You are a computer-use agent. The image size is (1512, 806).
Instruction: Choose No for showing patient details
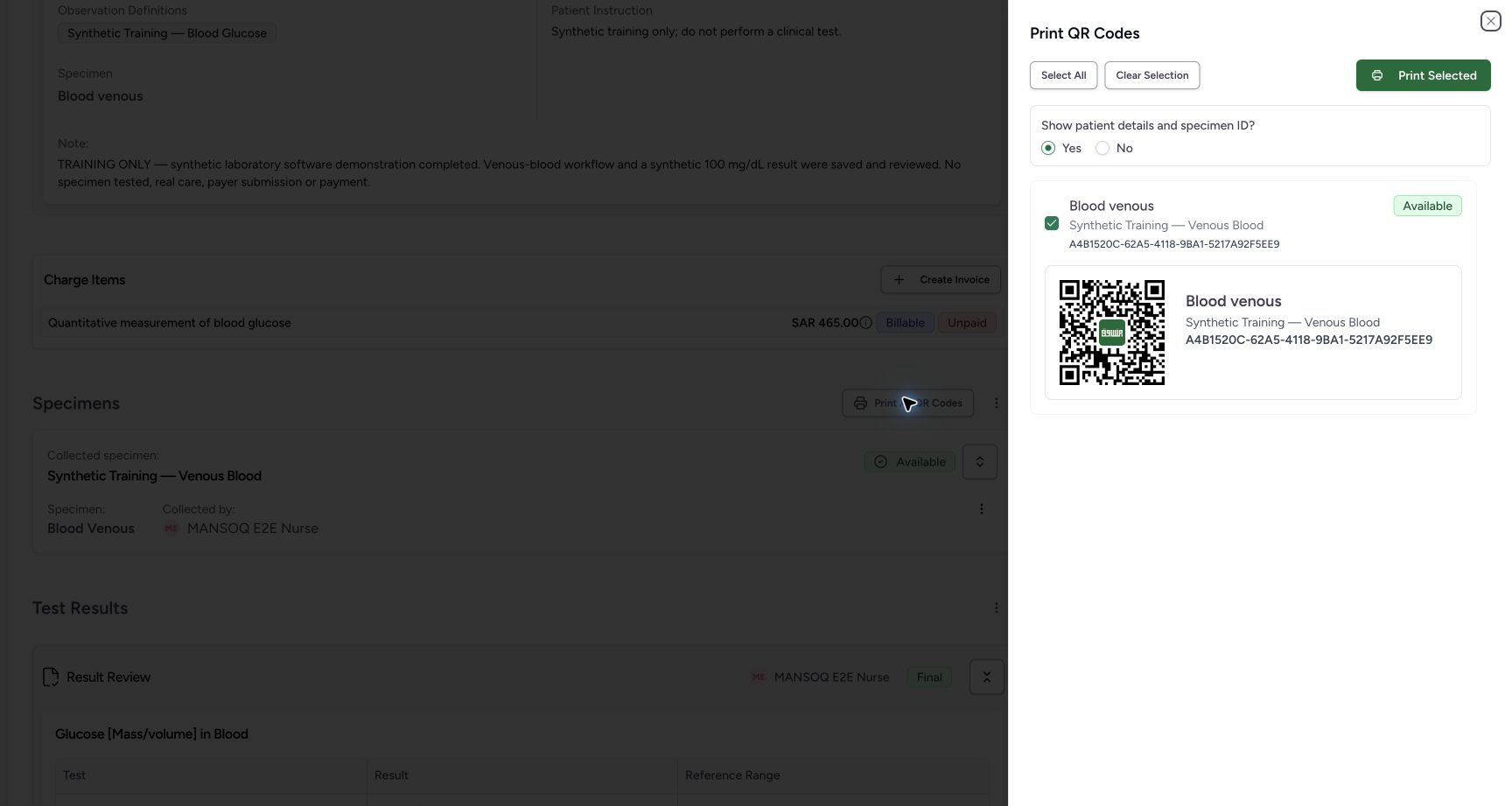tap(1102, 149)
